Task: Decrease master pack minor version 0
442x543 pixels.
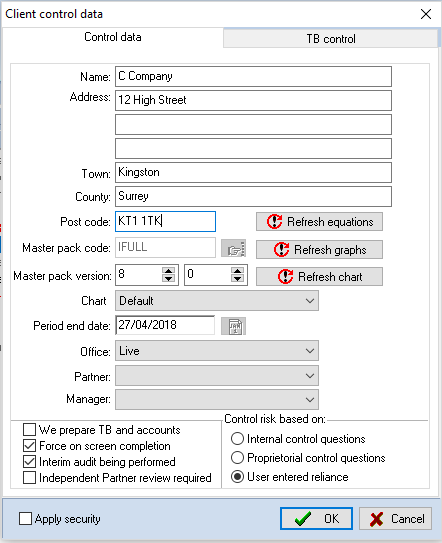Action: [x=237, y=278]
